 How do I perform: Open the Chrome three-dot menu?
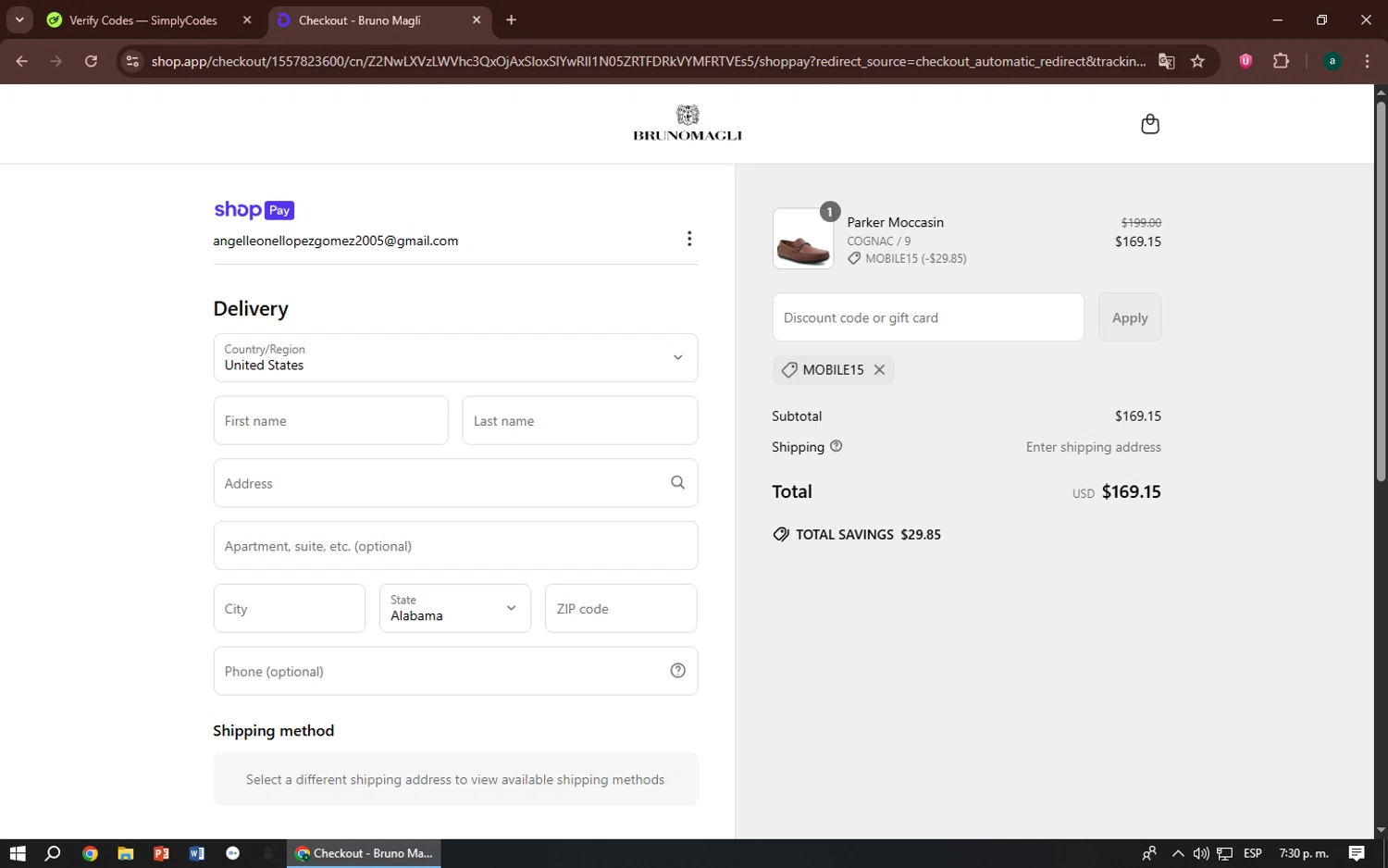(x=1367, y=61)
